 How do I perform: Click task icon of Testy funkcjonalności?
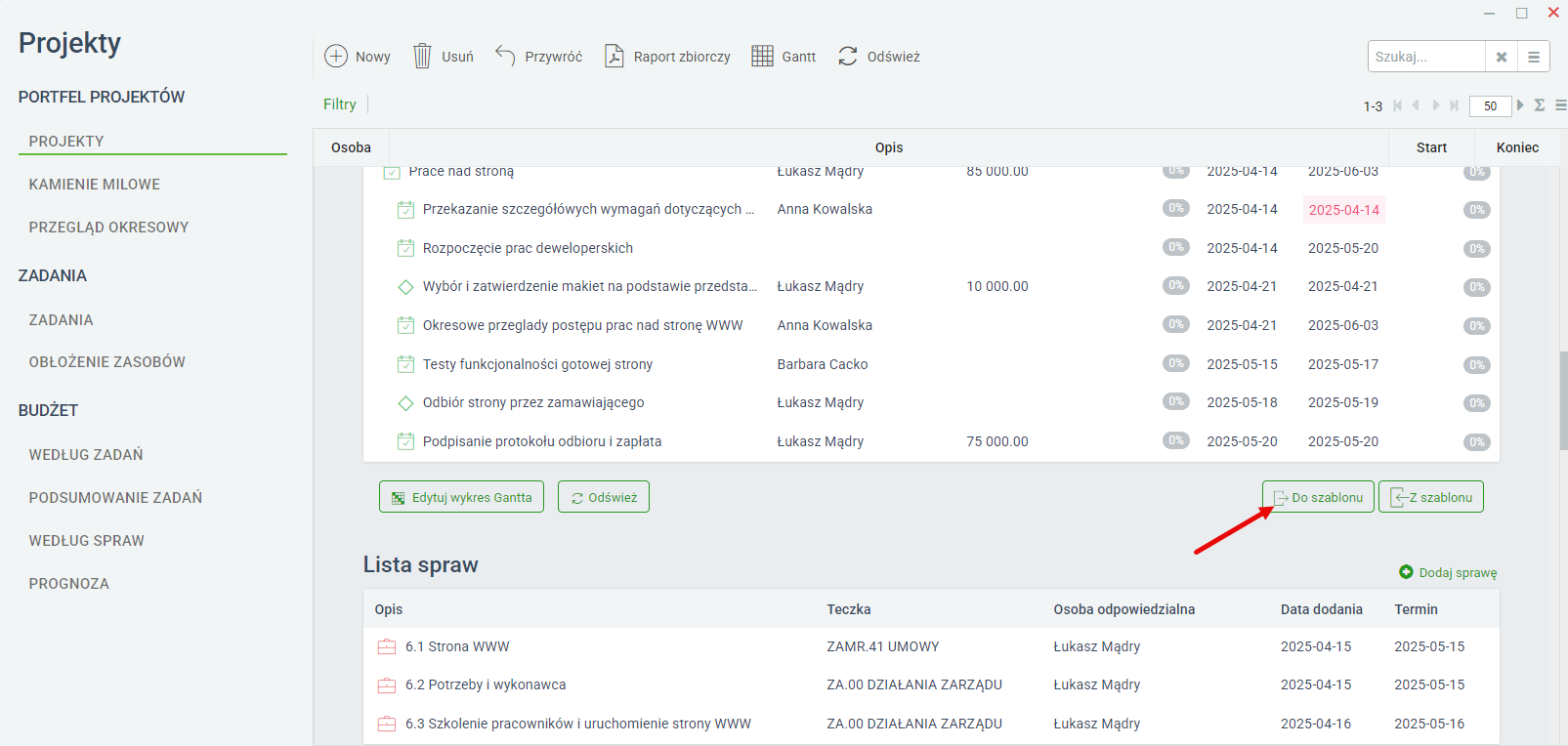(x=405, y=364)
